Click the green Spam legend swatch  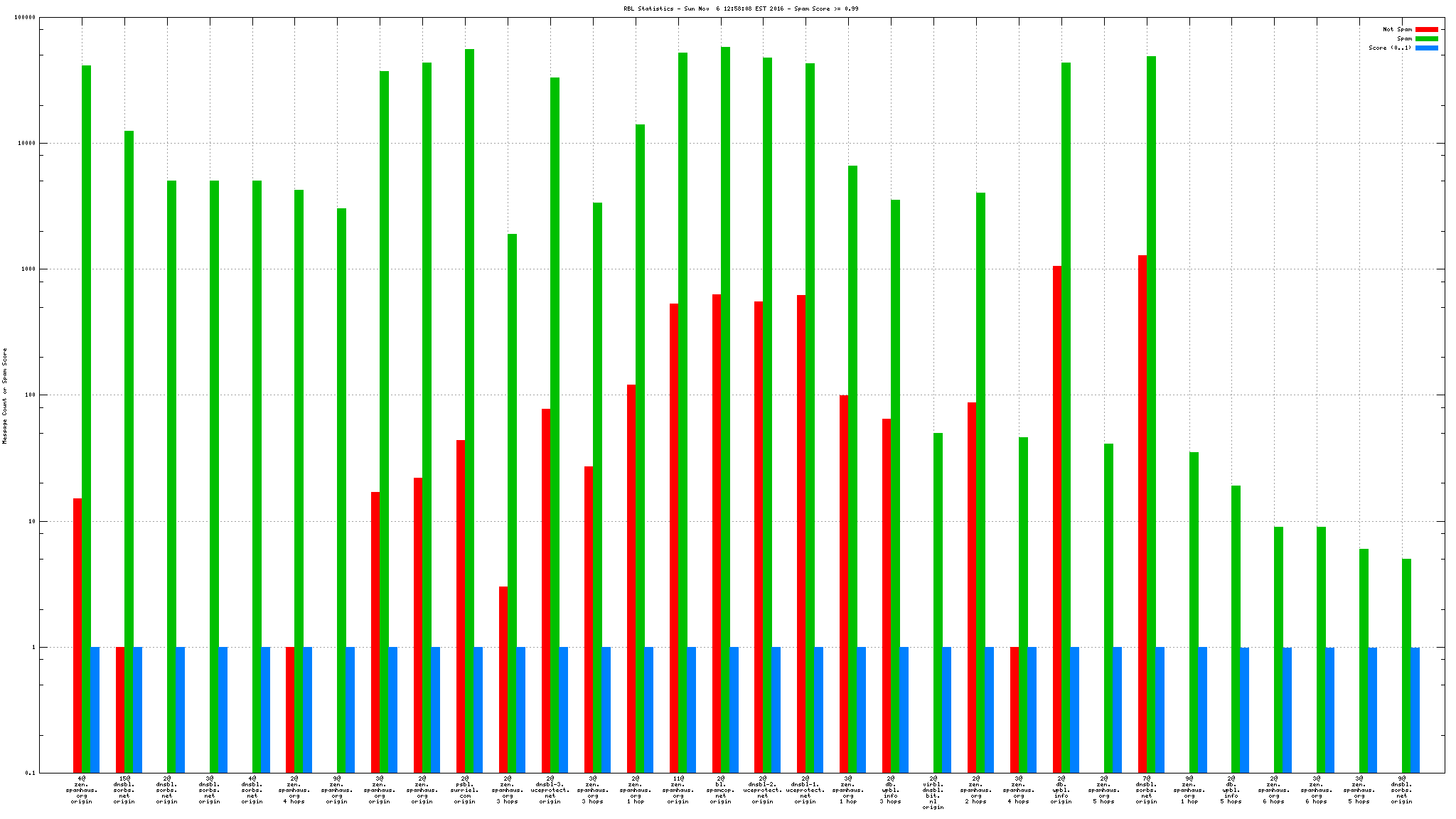1426,38
